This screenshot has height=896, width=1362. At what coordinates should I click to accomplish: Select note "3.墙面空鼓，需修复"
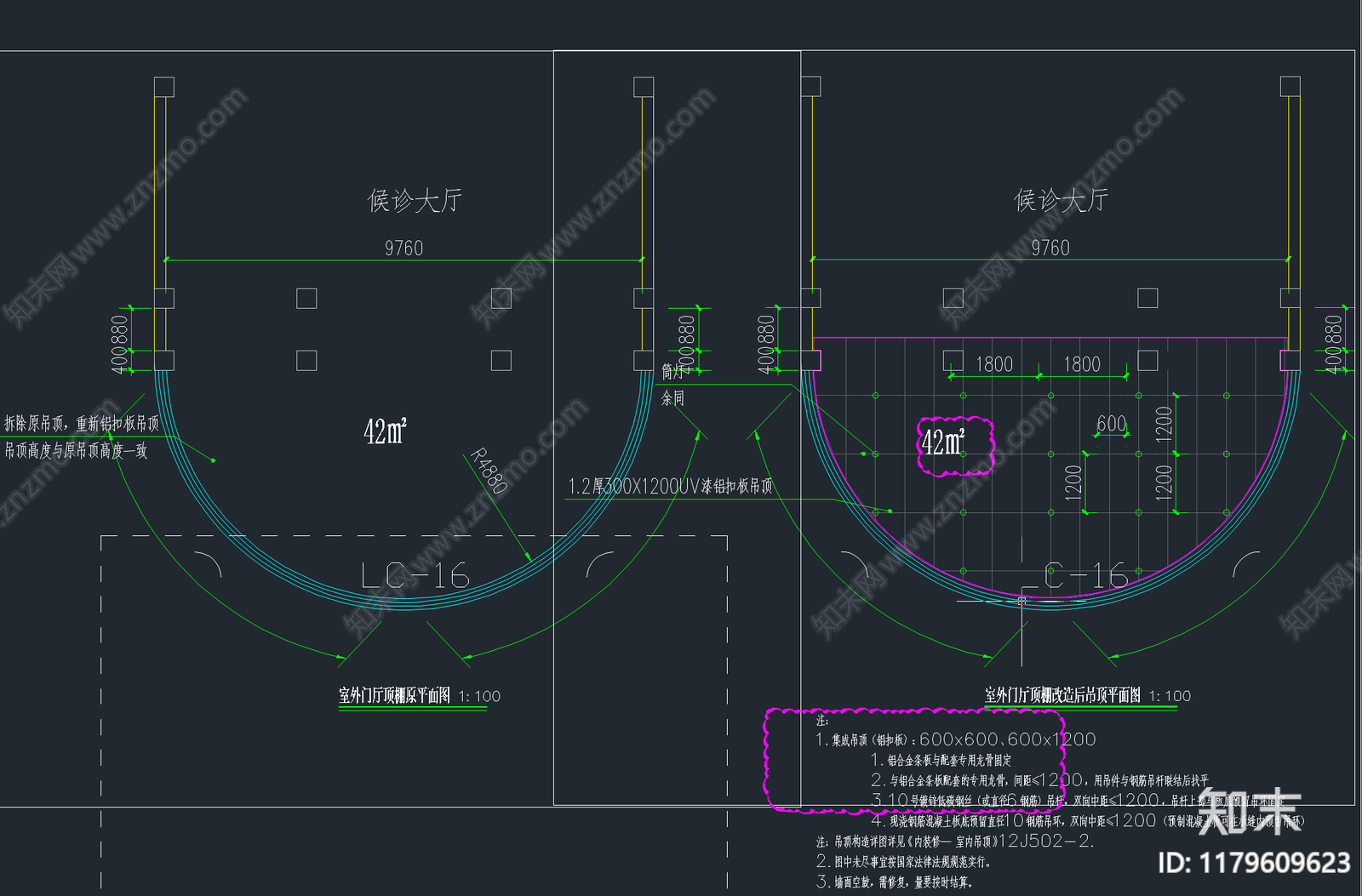(895, 882)
